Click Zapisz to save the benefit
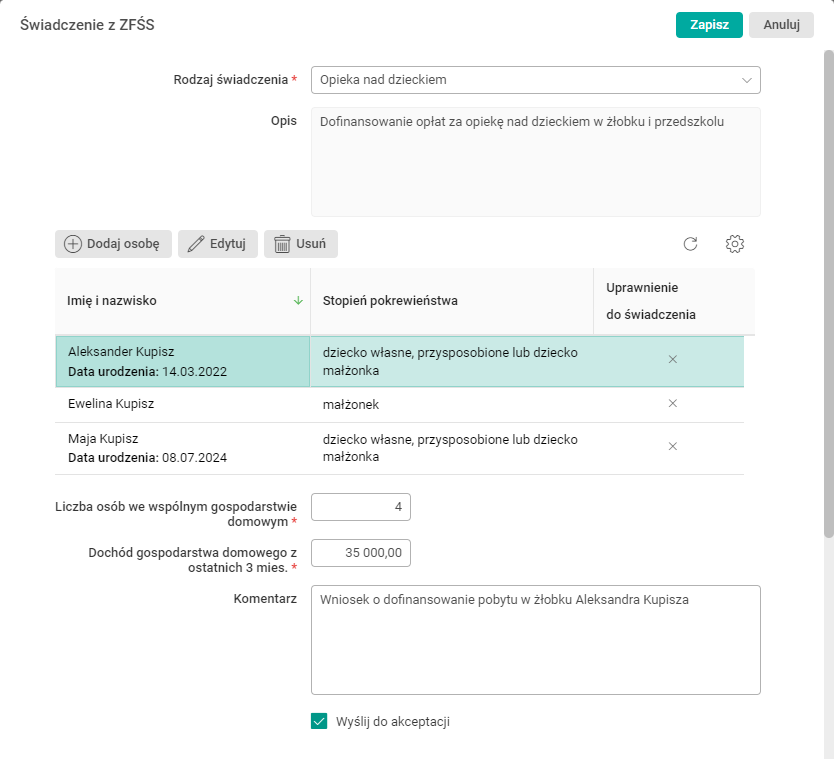The width and height of the screenshot is (834, 759). pyautogui.click(x=709, y=24)
